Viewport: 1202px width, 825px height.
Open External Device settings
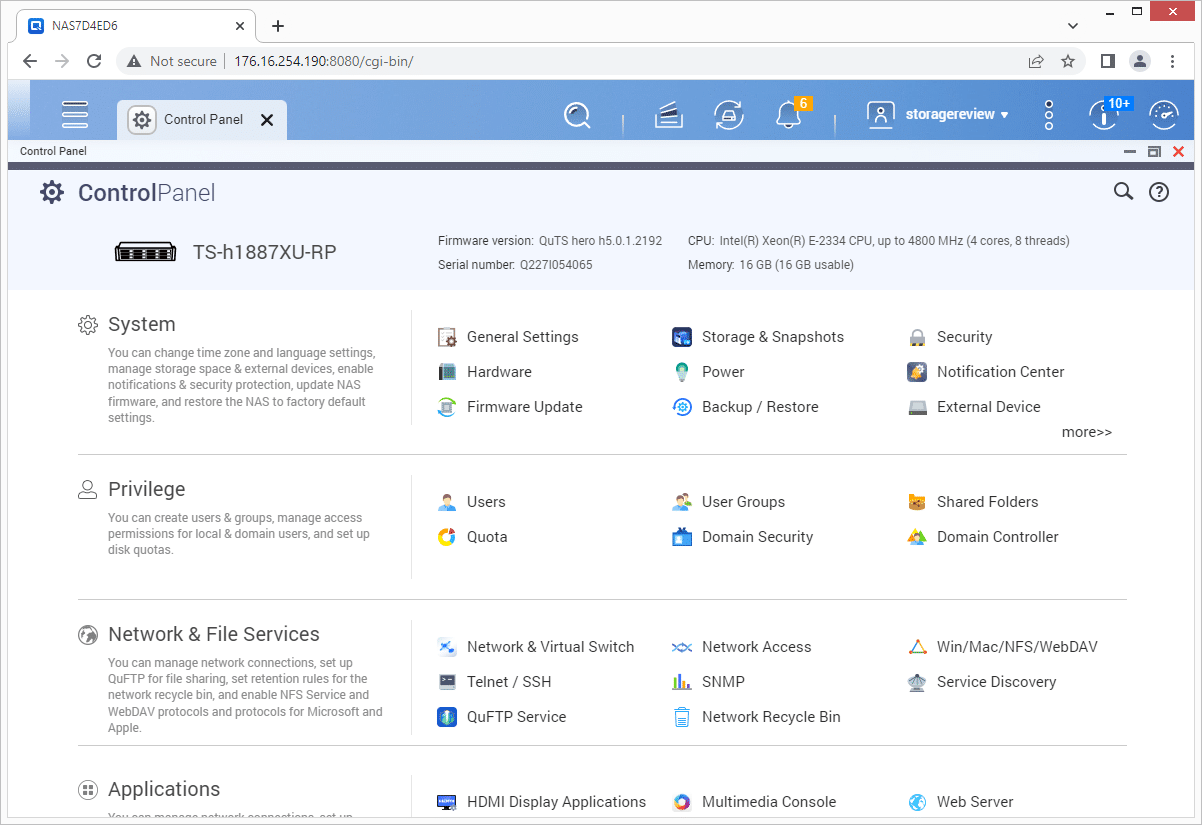point(974,407)
